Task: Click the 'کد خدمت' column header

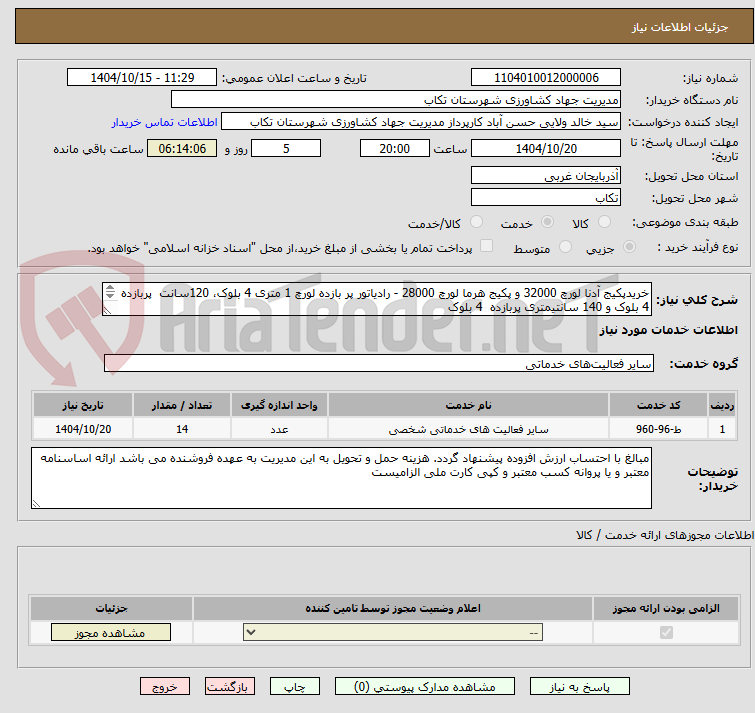Action: click(x=658, y=405)
